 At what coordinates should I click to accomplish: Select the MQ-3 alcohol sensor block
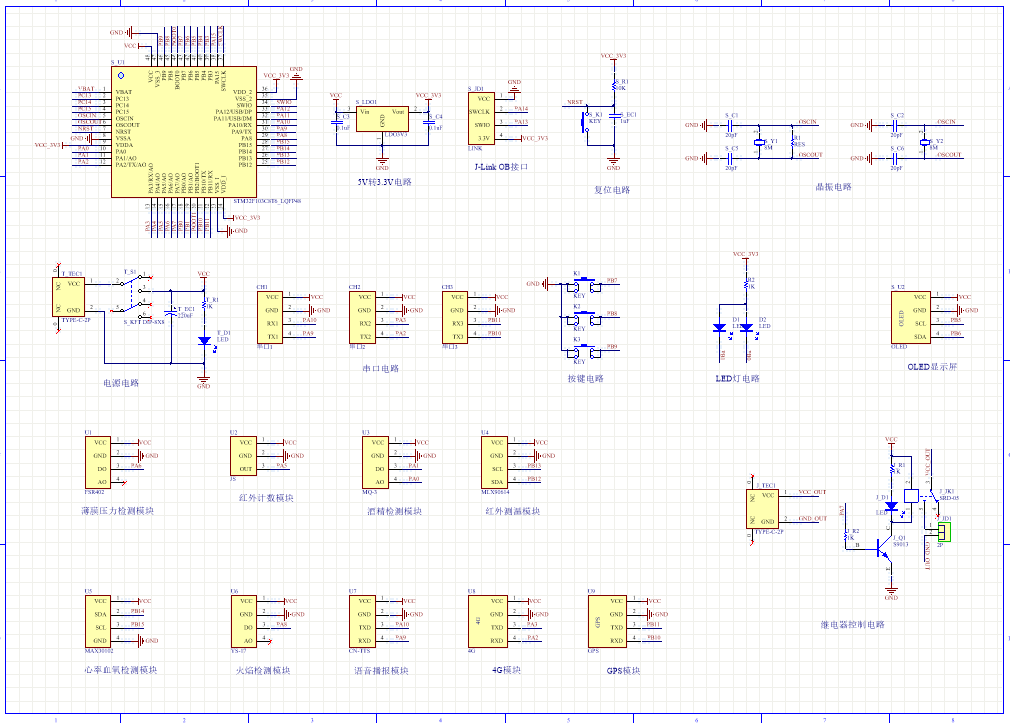tap(375, 462)
